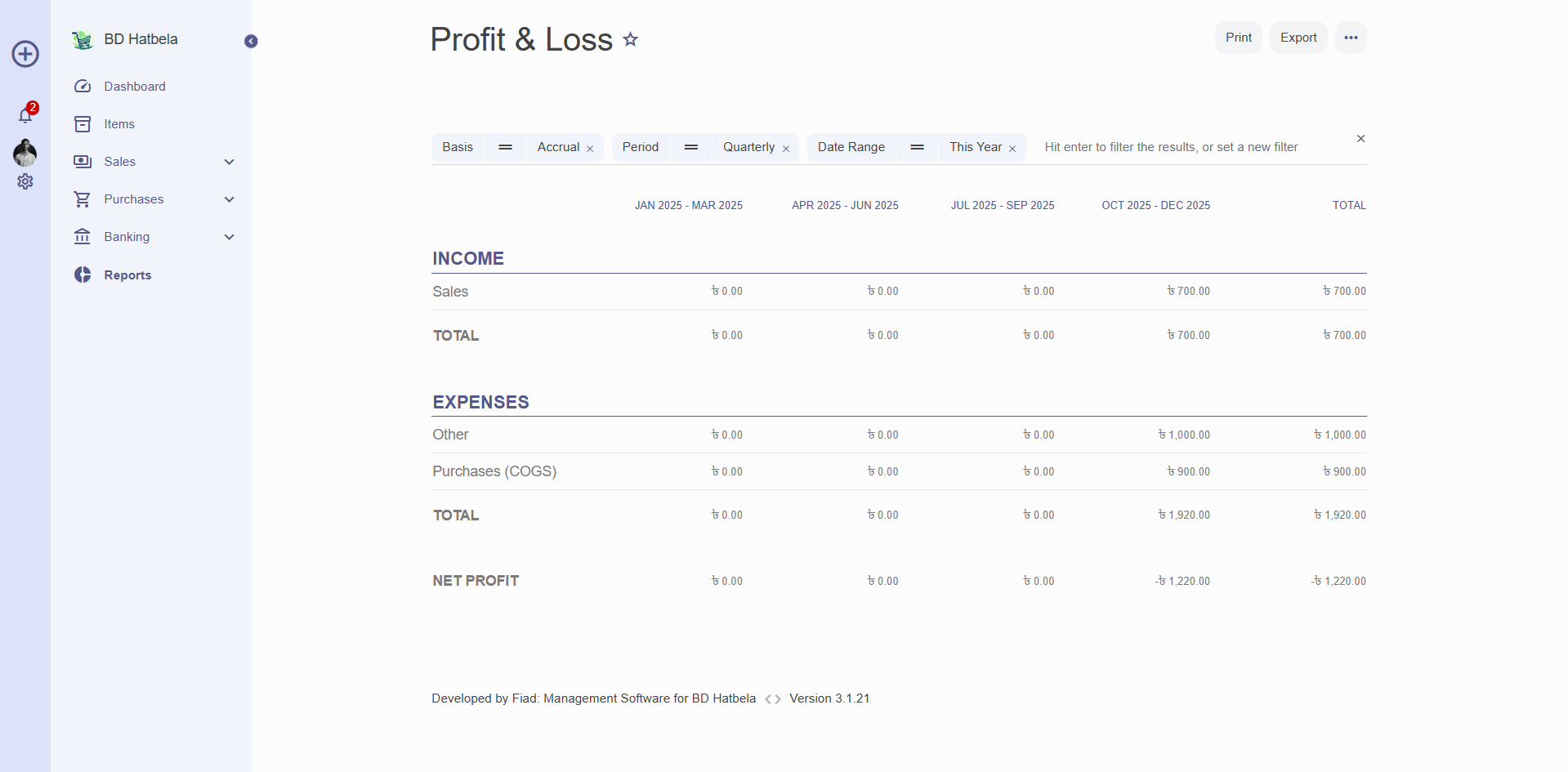Click the code brackets icon in footer
This screenshot has height=772, width=1568.
(x=773, y=699)
